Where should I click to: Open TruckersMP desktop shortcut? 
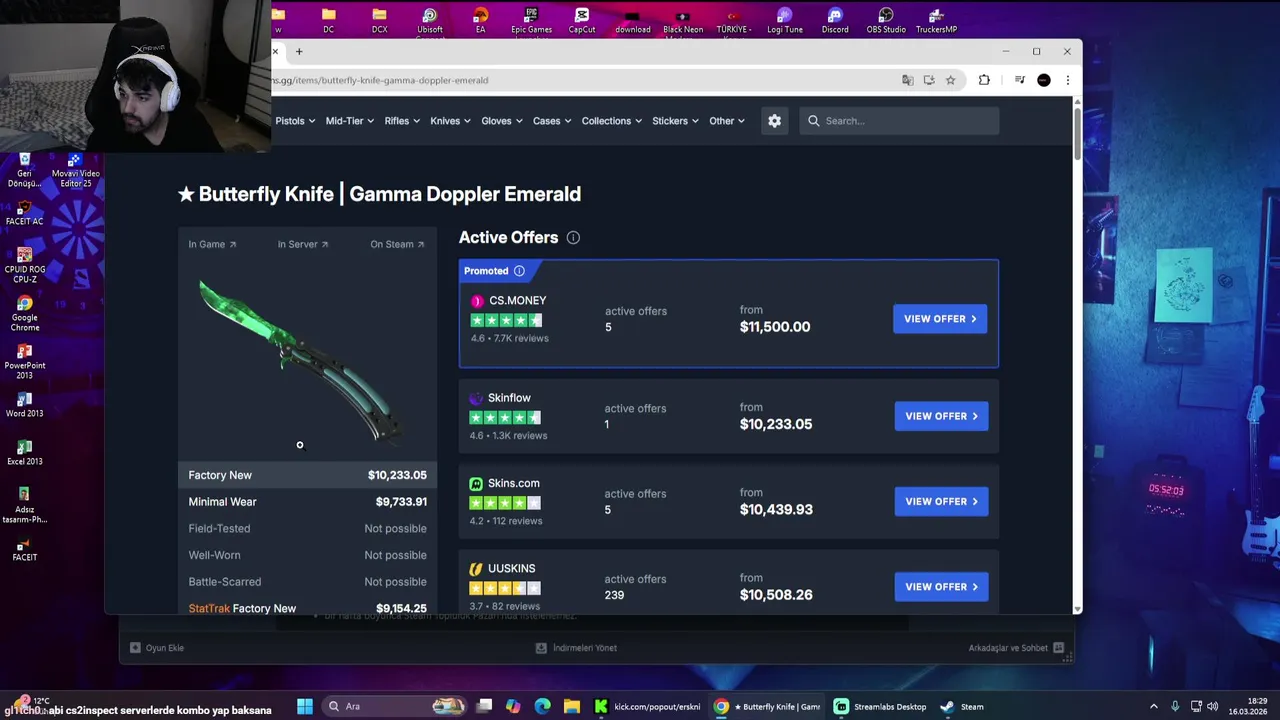pyautogui.click(x=936, y=20)
